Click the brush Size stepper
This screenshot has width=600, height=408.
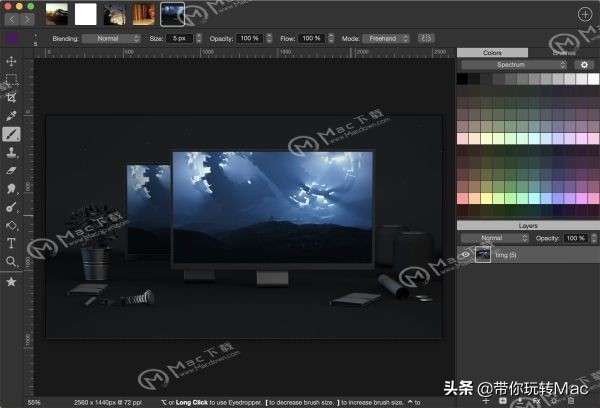(x=199, y=39)
